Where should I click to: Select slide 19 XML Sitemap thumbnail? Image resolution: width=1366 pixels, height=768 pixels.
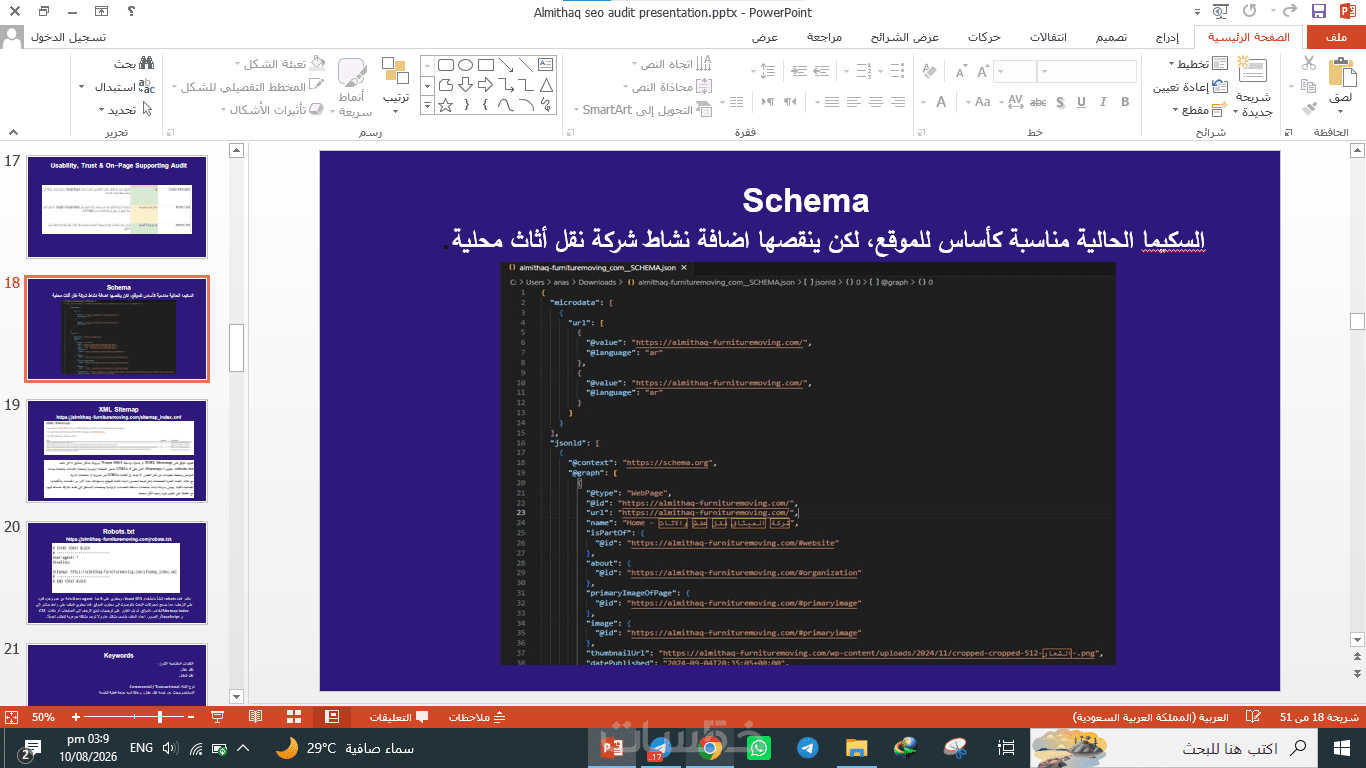(116, 449)
